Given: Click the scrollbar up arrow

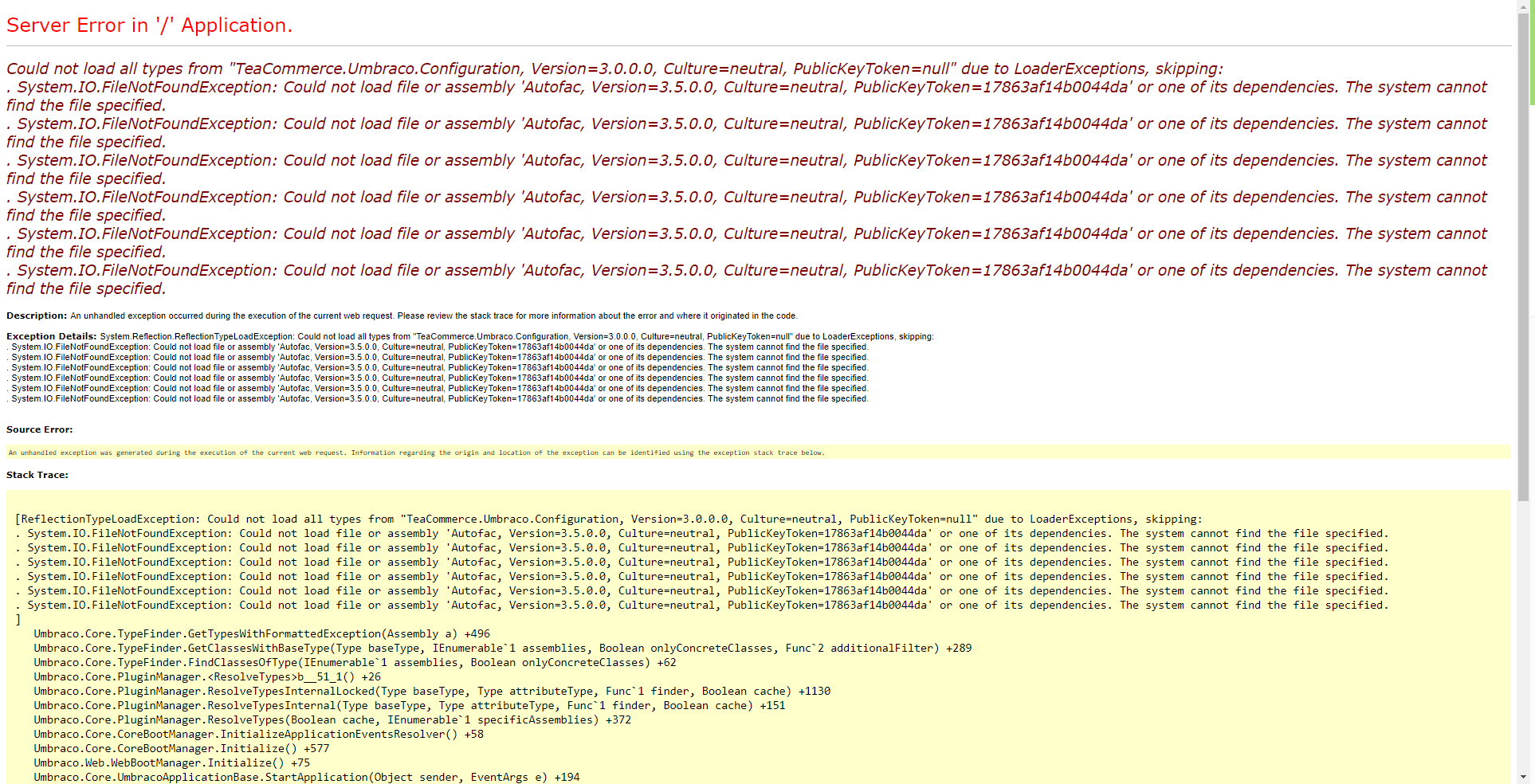Looking at the screenshot, I should point(1523,6).
